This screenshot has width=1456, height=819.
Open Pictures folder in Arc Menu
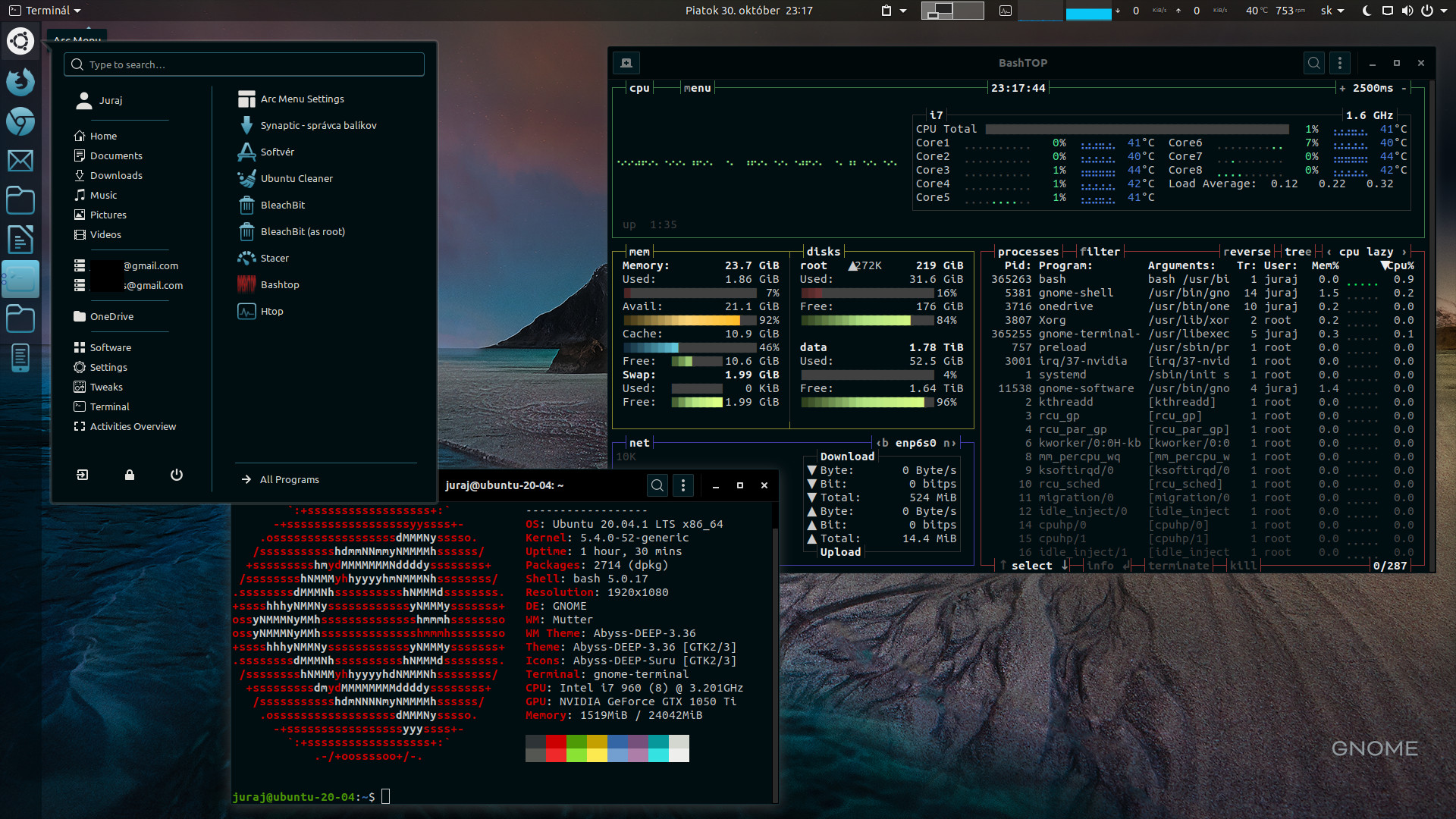pyautogui.click(x=100, y=215)
